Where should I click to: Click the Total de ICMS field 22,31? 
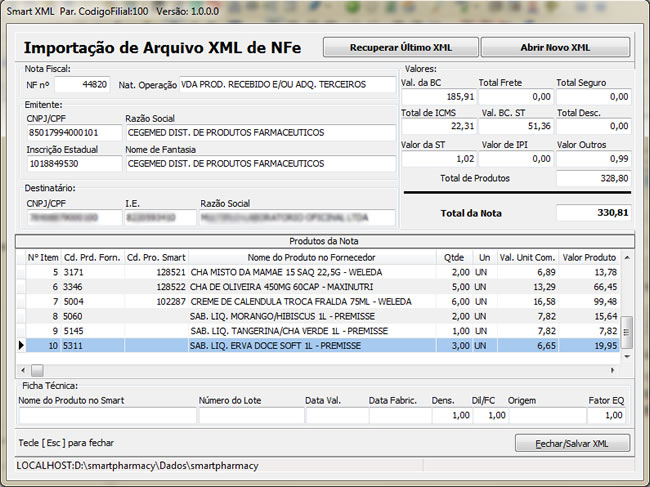pyautogui.click(x=439, y=126)
